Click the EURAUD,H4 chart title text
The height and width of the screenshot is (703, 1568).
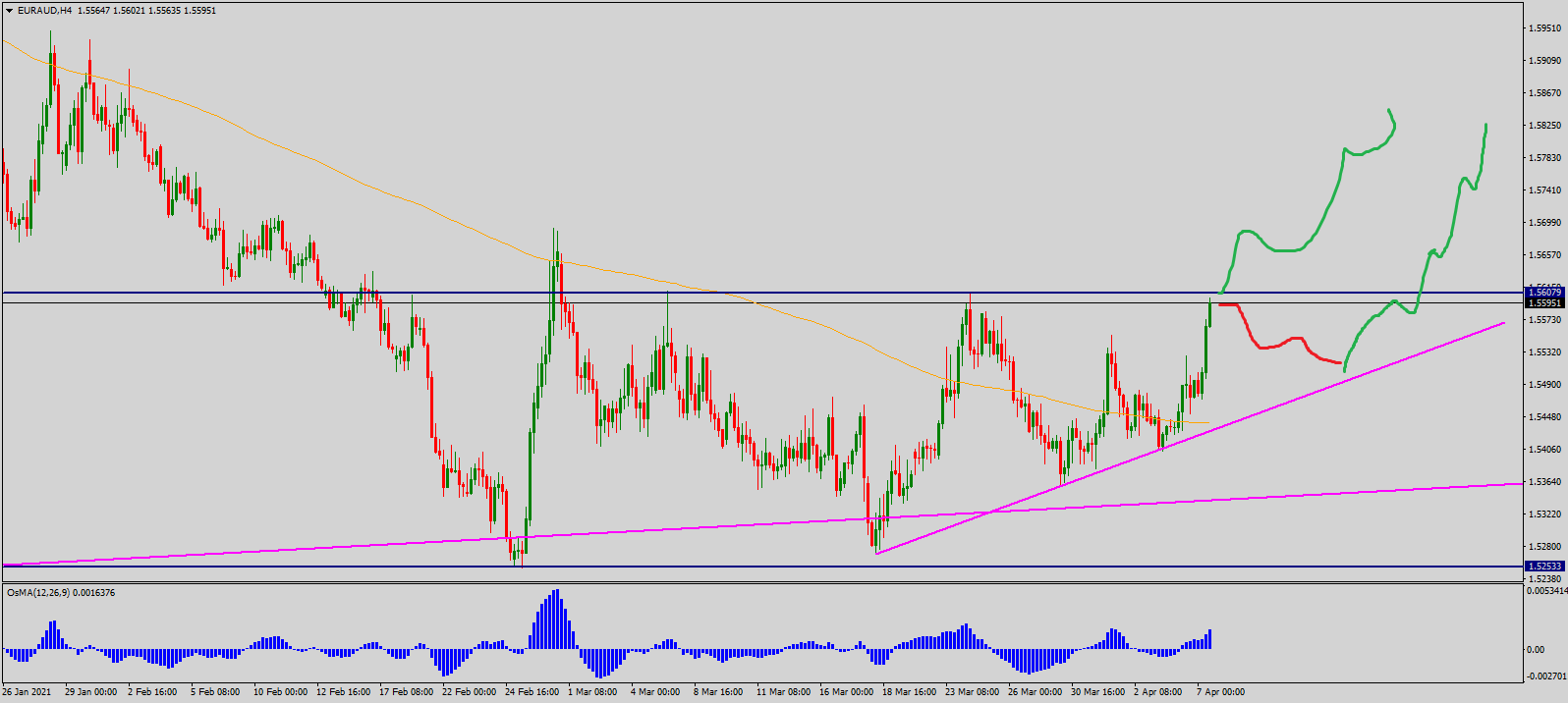45,11
